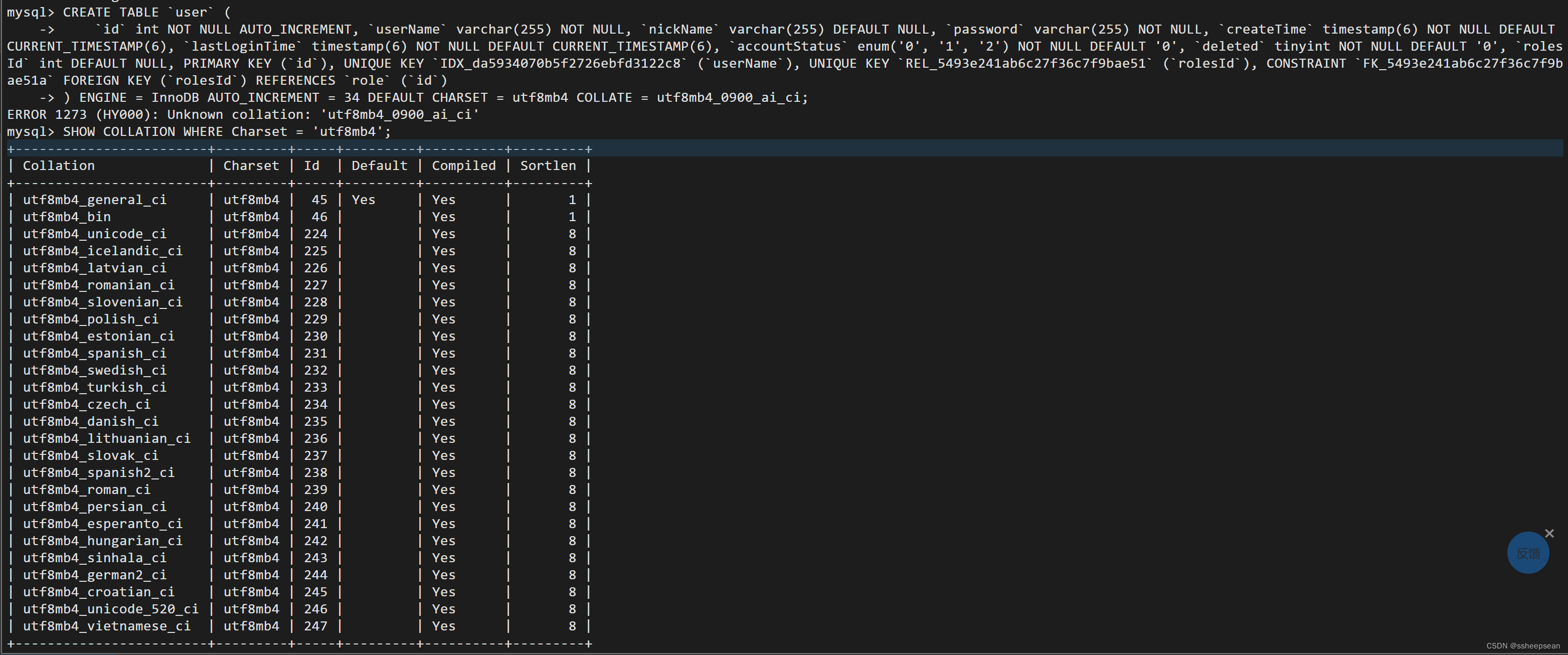Click the Compiled column header
The image size is (1568, 655).
coord(463,166)
